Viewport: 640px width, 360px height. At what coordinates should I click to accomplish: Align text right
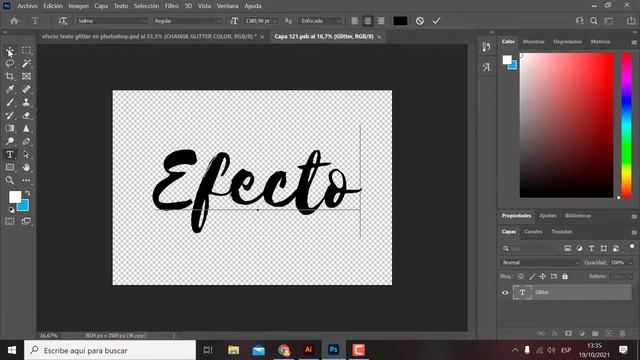tap(380, 21)
